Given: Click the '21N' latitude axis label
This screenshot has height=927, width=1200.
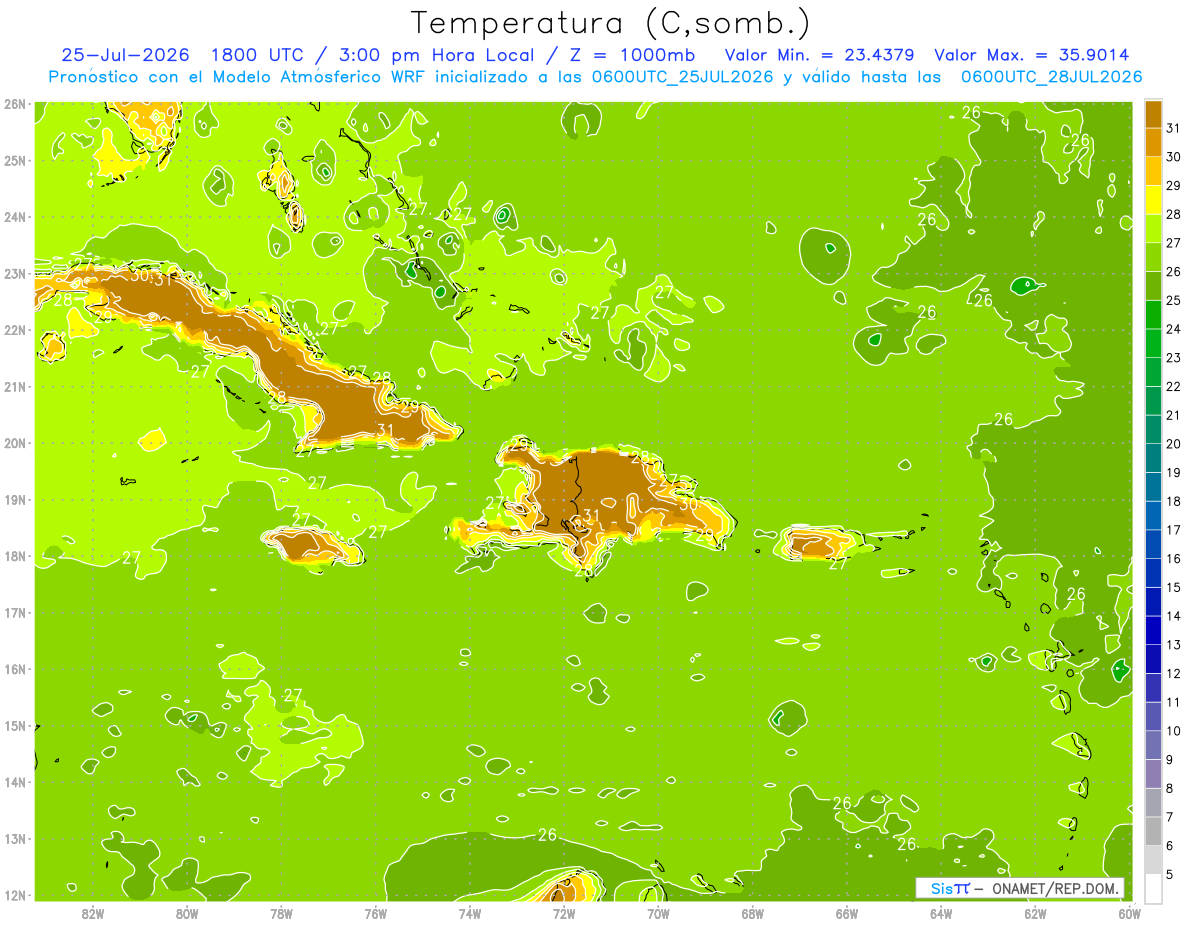Looking at the screenshot, I should tap(14, 386).
